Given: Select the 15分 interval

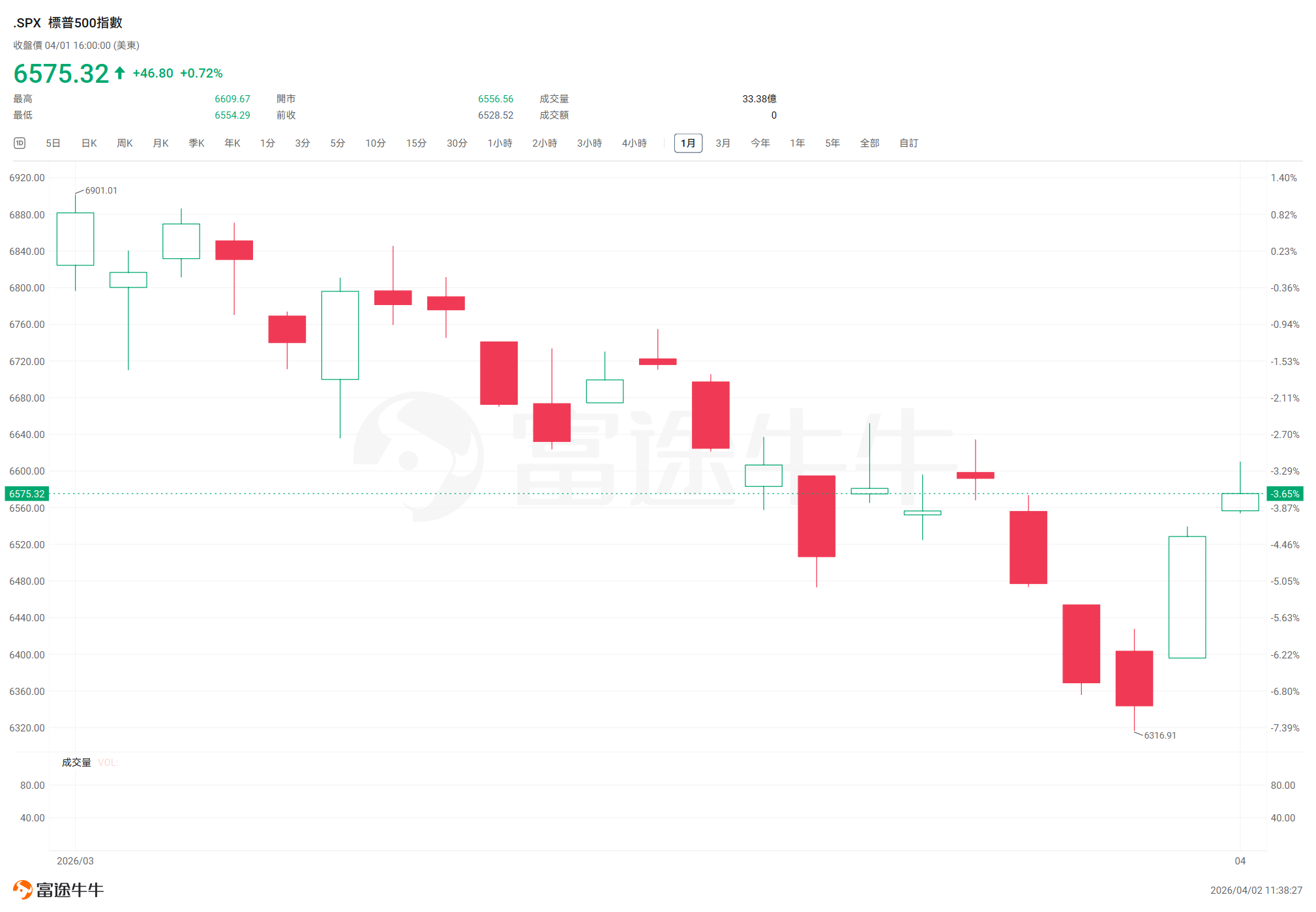Looking at the screenshot, I should tap(416, 143).
